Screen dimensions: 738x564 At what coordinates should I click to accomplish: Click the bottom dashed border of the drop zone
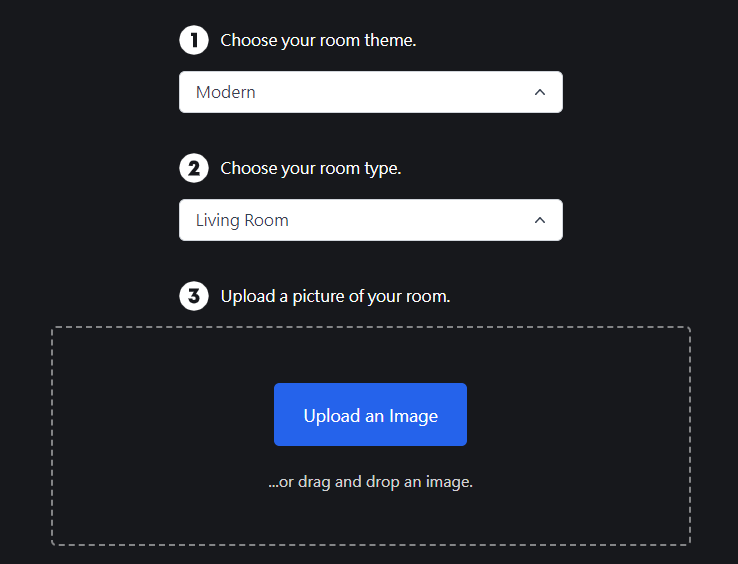[370, 545]
